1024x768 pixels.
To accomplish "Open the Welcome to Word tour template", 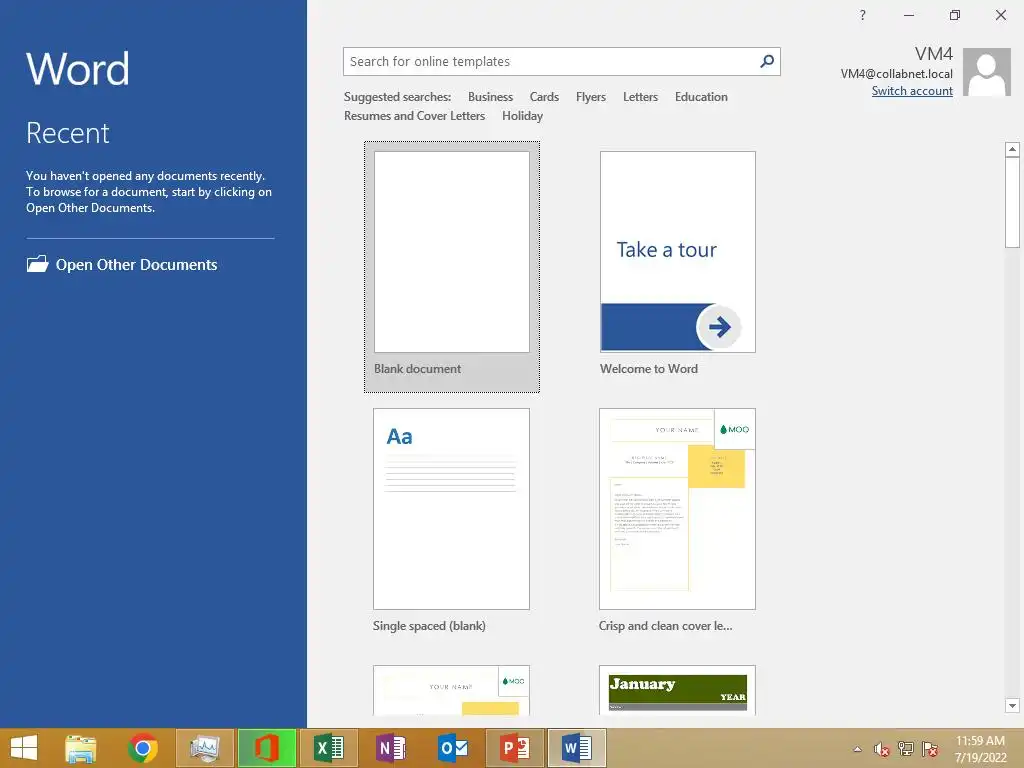I will point(678,252).
